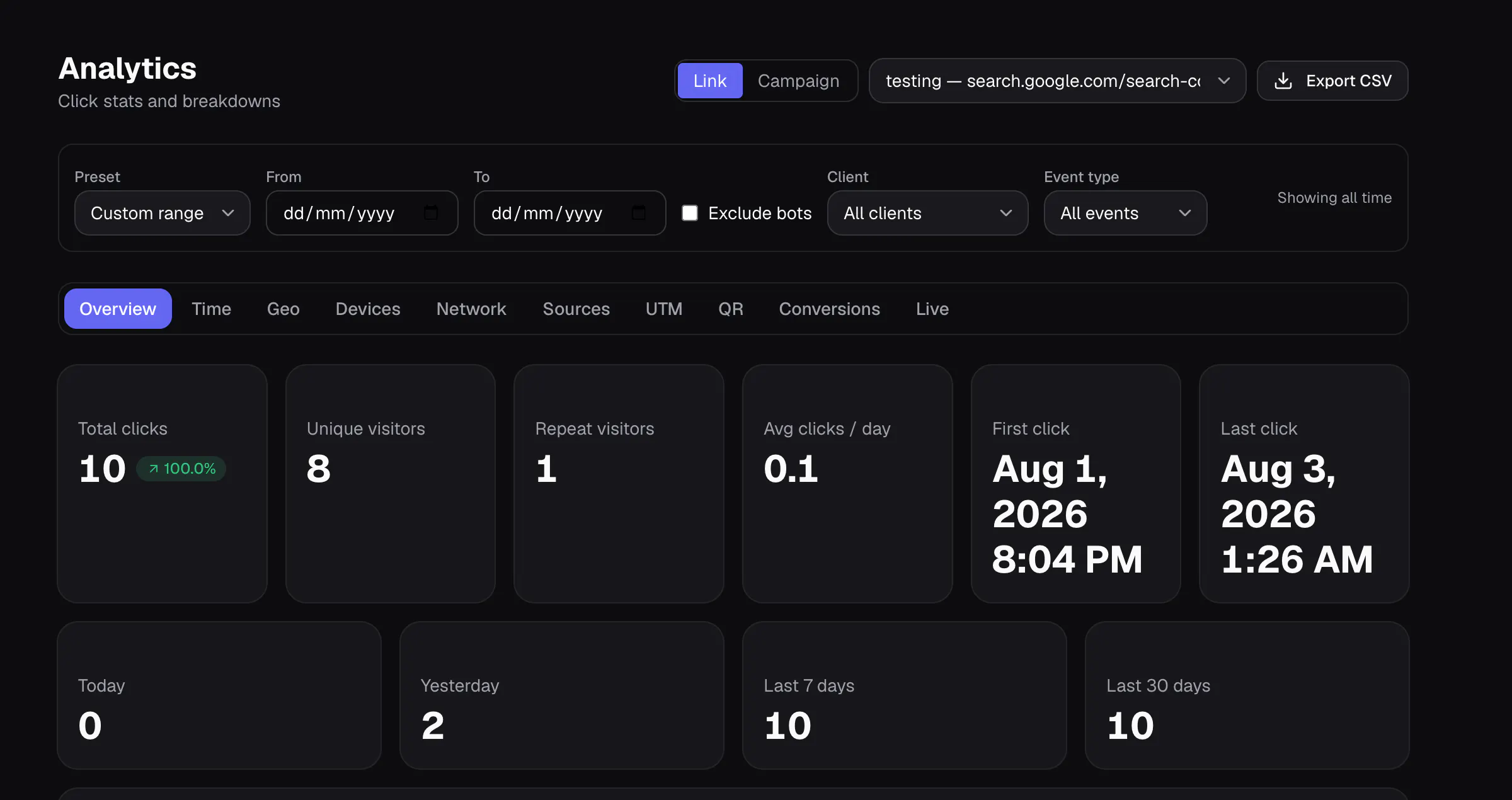Click the Preset filter label
Viewport: 1512px width, 800px height.
tap(97, 177)
